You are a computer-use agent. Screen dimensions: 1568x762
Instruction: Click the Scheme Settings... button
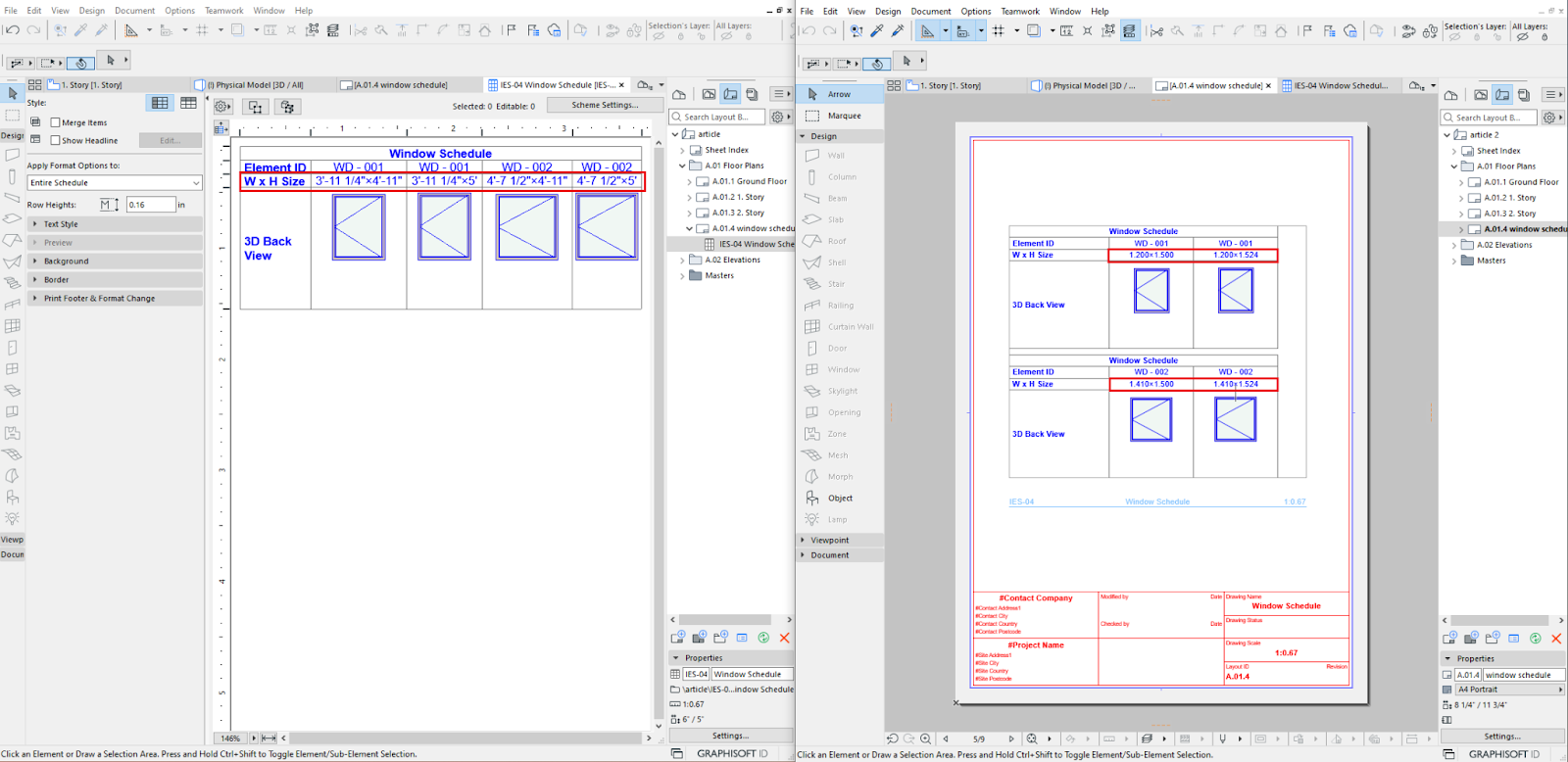point(605,105)
